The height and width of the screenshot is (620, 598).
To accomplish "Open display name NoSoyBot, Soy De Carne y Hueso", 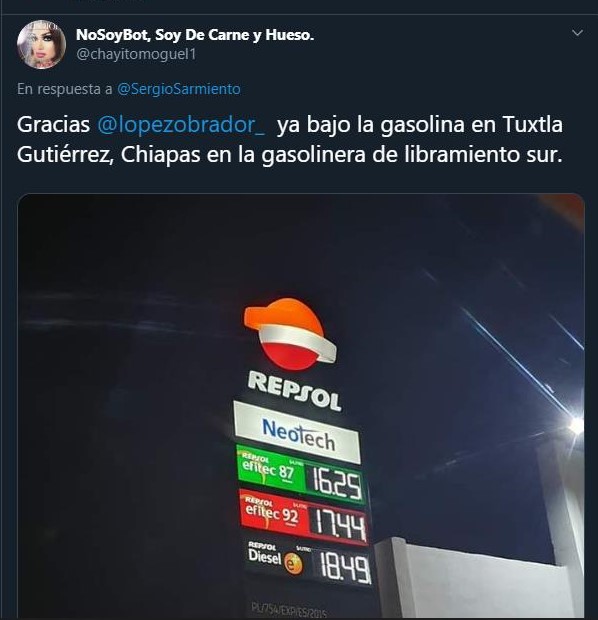I will (x=195, y=35).
